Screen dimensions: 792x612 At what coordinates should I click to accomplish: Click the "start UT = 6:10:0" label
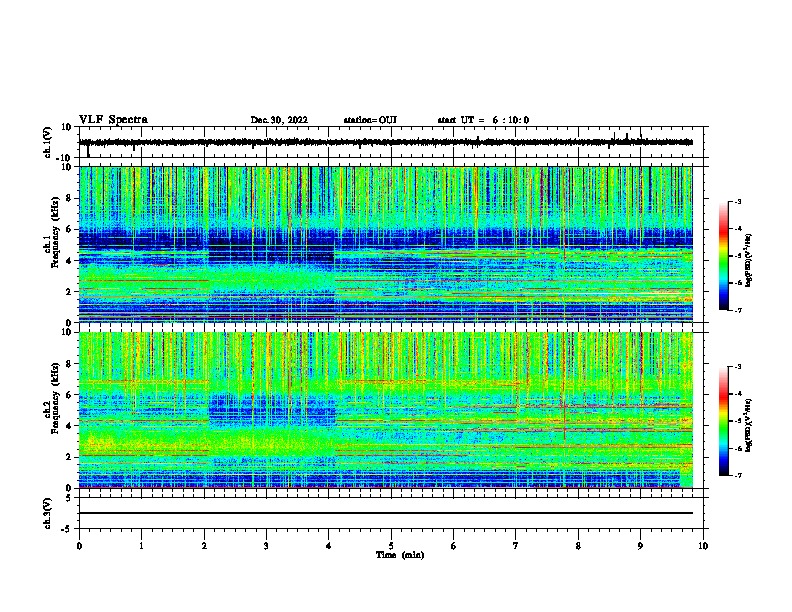pyautogui.click(x=483, y=120)
